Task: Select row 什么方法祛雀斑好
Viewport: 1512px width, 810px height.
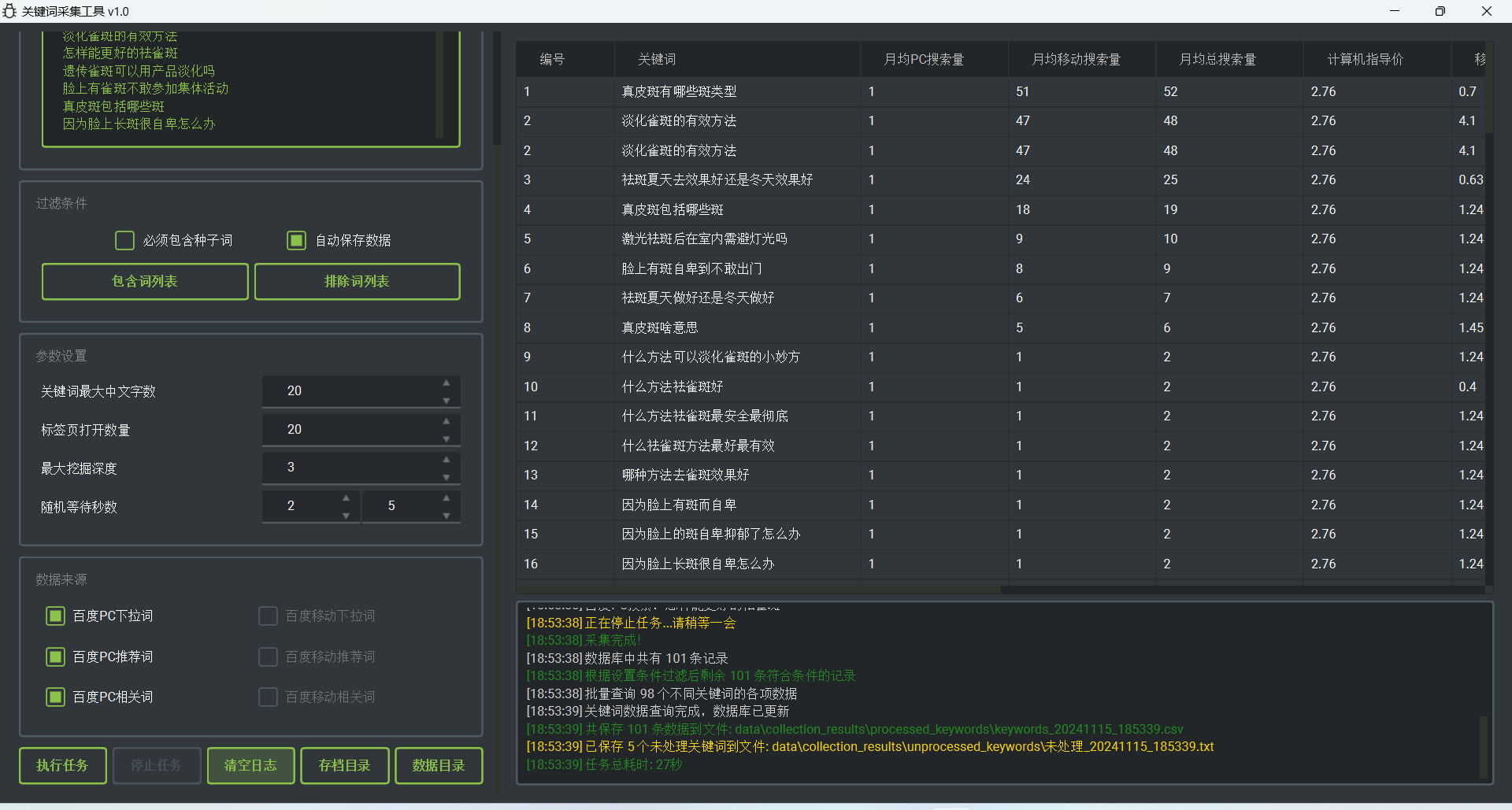Action: [x=1000, y=387]
